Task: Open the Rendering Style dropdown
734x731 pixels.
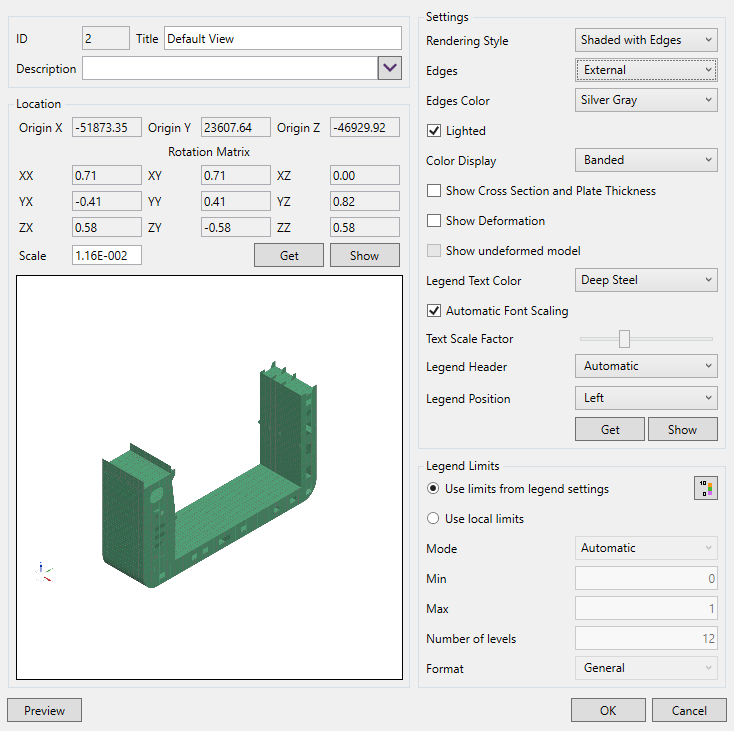Action: (646, 40)
